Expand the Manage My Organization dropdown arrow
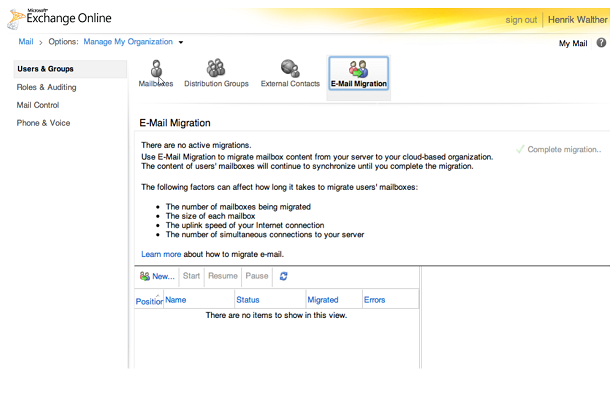The image size is (615, 398). (181, 42)
